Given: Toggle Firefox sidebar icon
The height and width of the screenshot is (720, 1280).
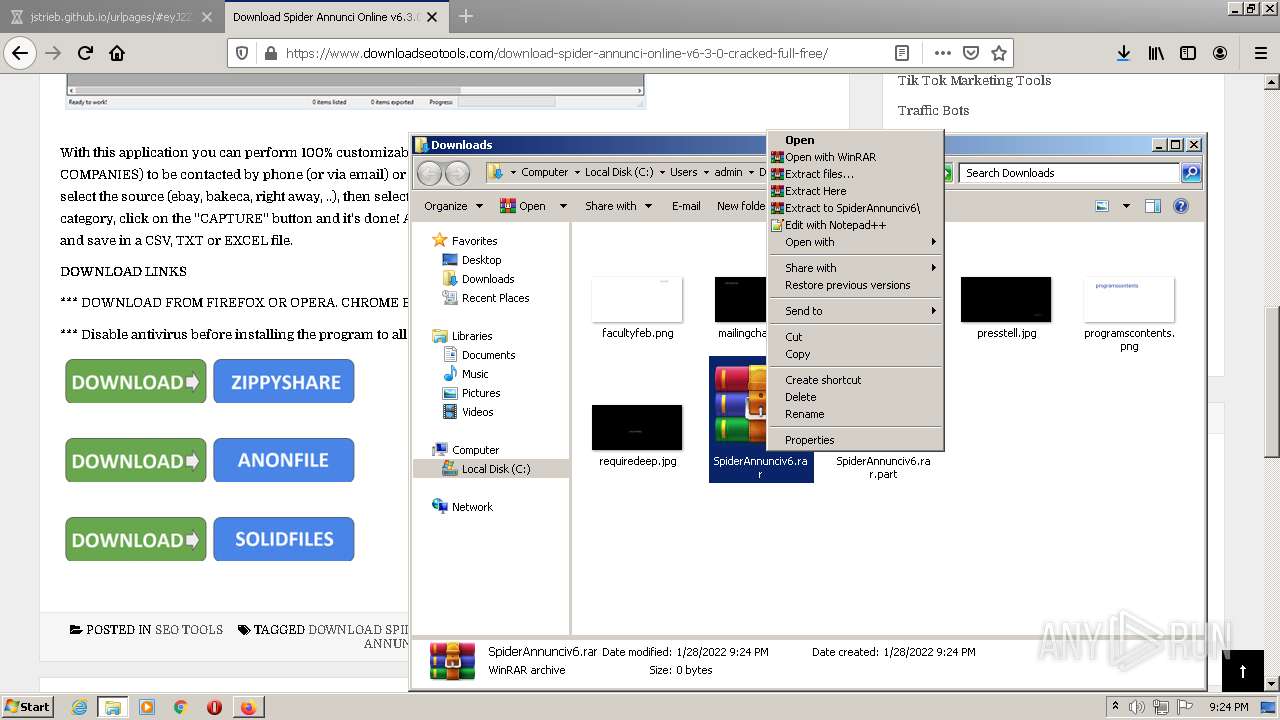Looking at the screenshot, I should pos(1188,53).
